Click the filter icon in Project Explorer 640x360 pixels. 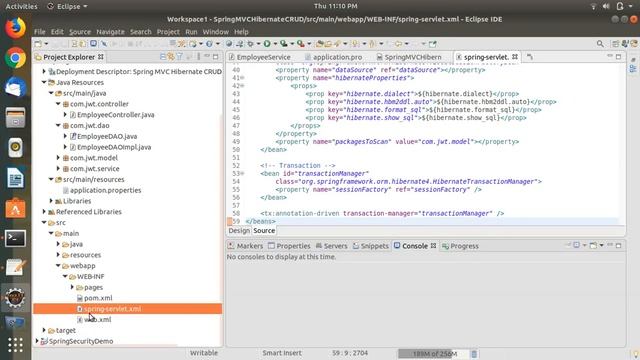tap(180, 57)
